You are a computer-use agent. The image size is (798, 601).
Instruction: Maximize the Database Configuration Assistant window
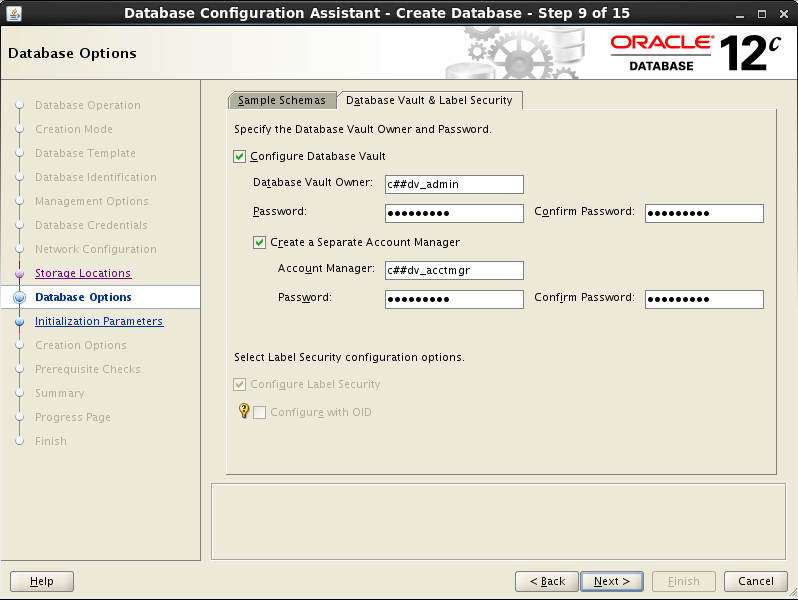click(x=762, y=14)
